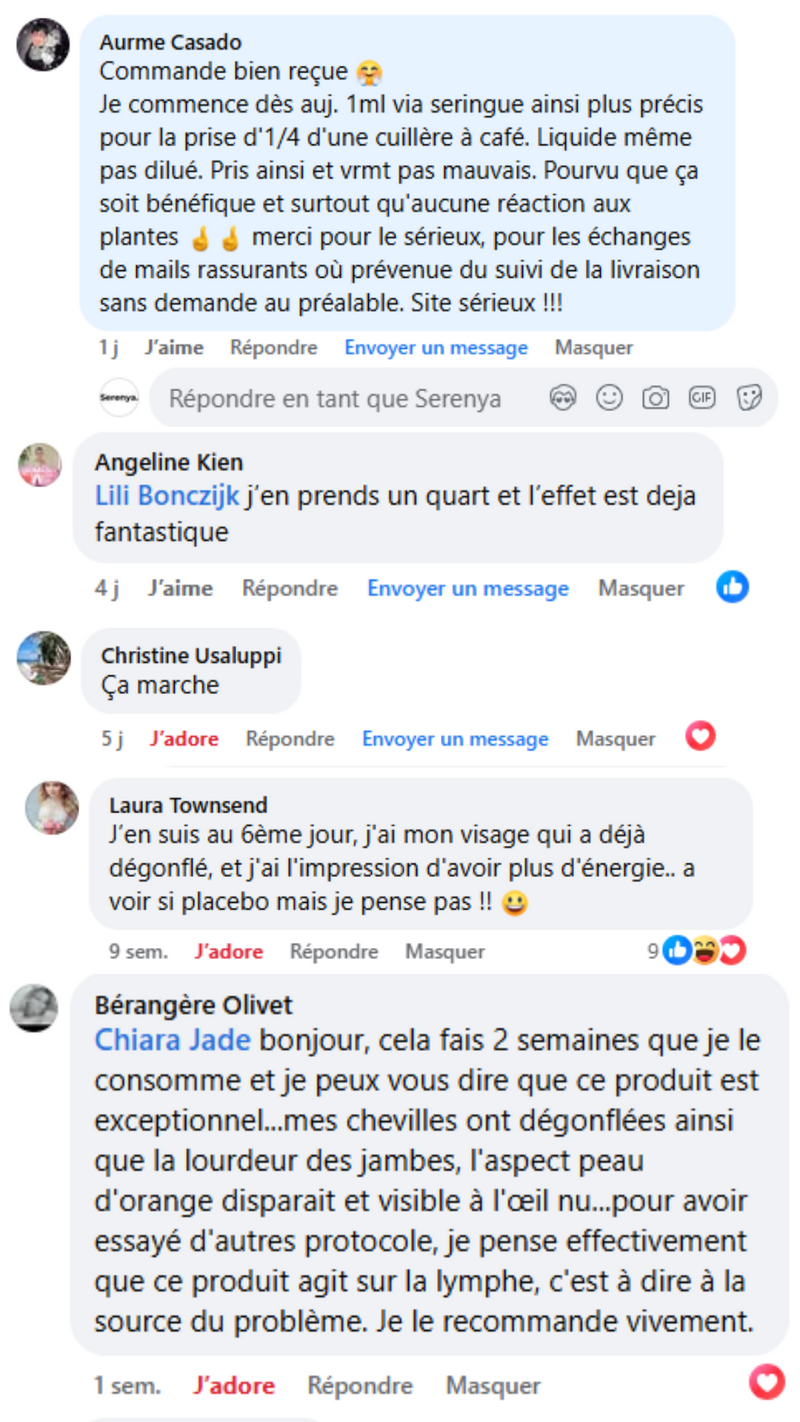Open the Chiara Jade mention link
Image resolution: width=800 pixels, height=1422 pixels.
tap(171, 1040)
